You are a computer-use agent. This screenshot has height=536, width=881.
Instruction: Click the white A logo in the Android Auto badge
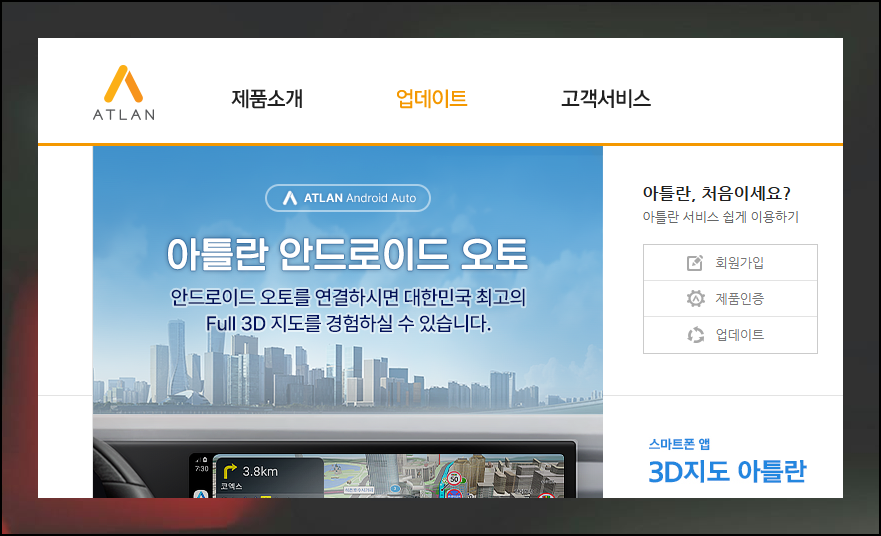point(290,198)
